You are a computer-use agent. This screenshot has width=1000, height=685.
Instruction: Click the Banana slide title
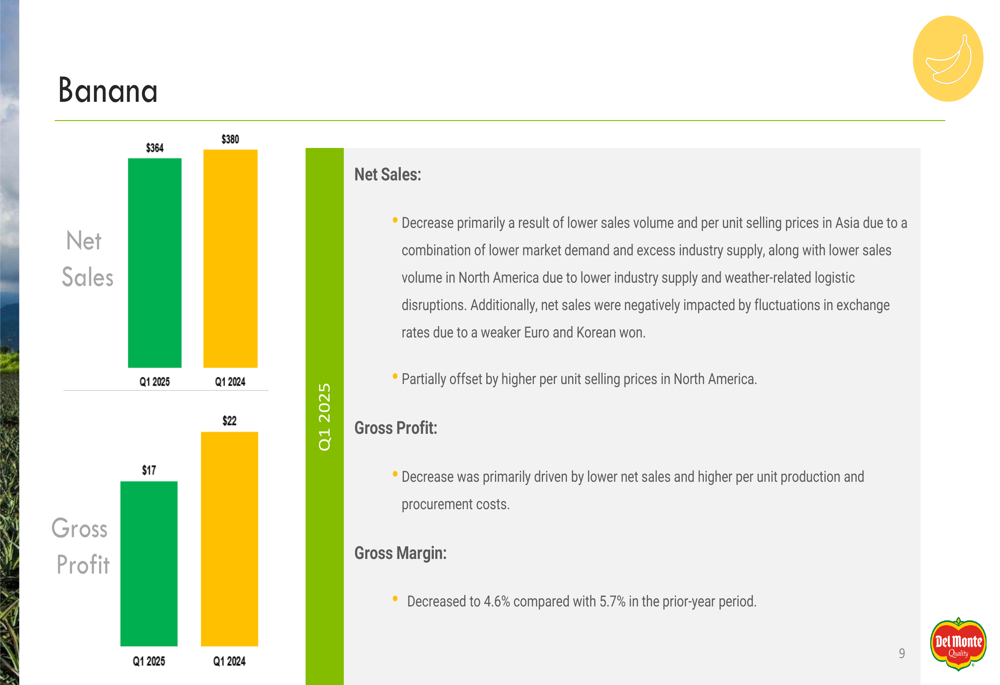click(x=108, y=91)
